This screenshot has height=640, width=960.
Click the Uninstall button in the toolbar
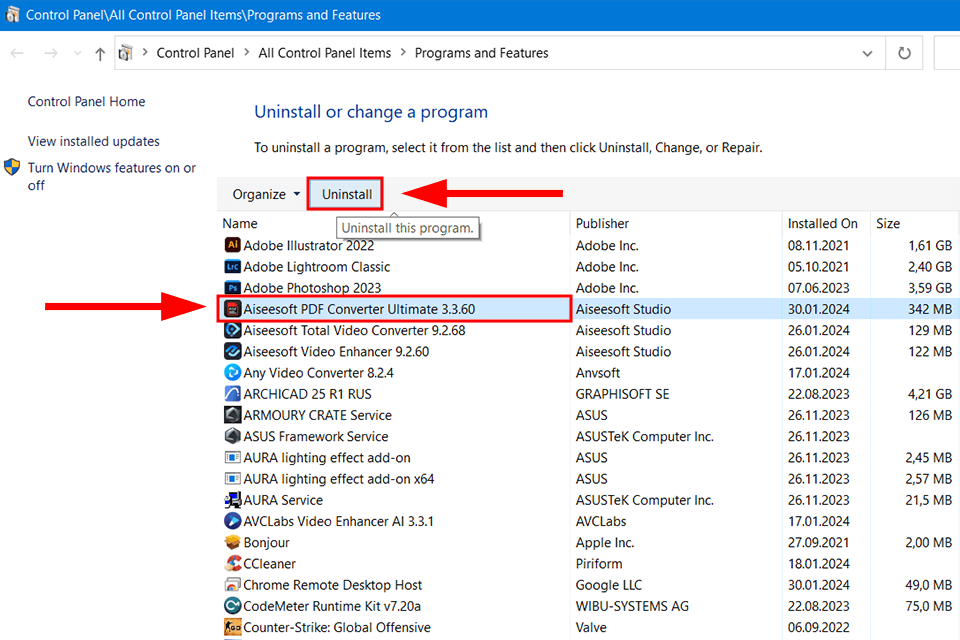pos(346,194)
